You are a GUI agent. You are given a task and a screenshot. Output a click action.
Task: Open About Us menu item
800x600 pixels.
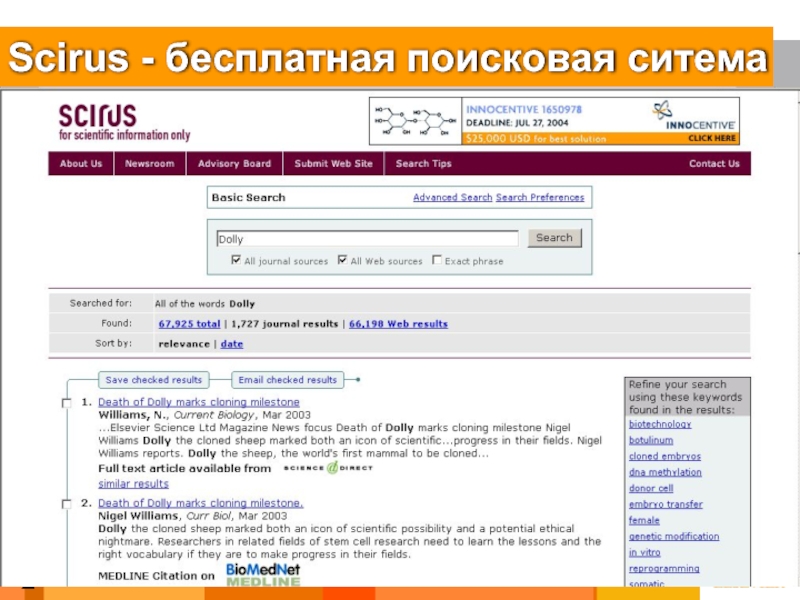point(81,164)
